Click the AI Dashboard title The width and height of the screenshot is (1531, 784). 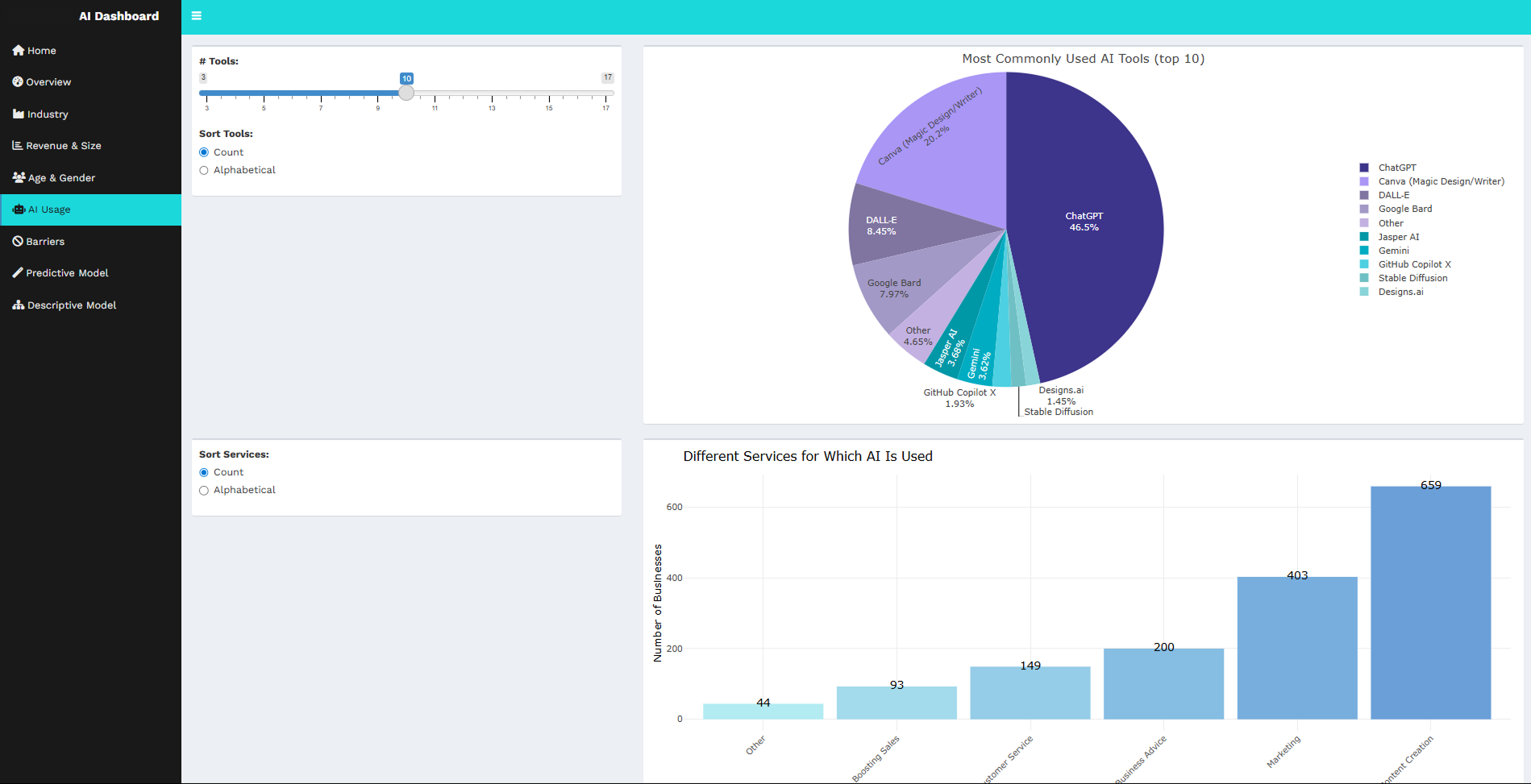[118, 15]
